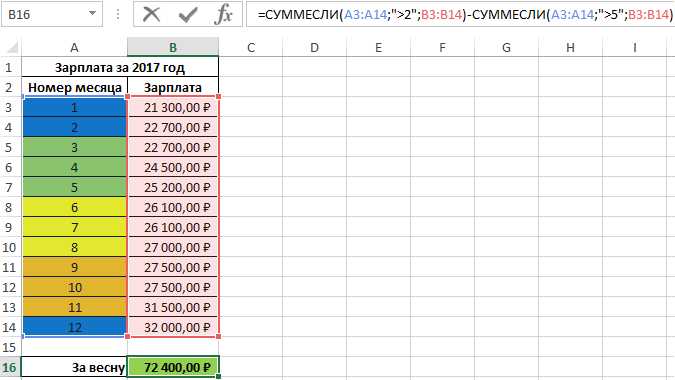Screen dimensions: 675x380
Task: Select row 16 header
Action: [10, 367]
